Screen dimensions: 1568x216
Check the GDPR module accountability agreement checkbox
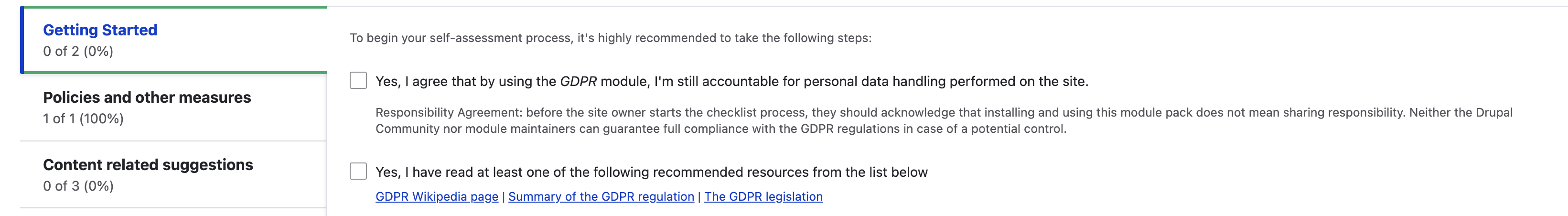[358, 81]
